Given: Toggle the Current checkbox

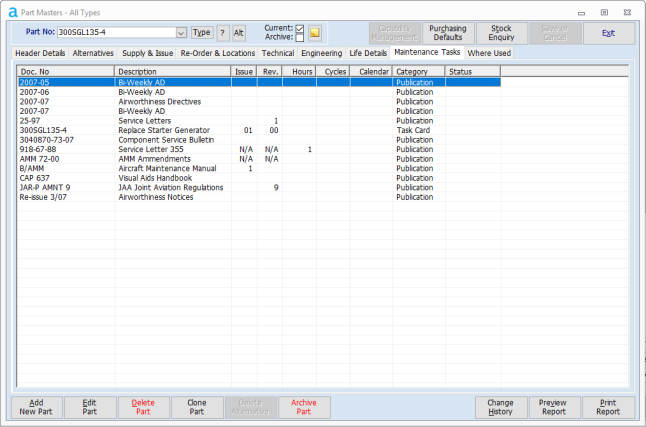Looking at the screenshot, I should coord(299,28).
